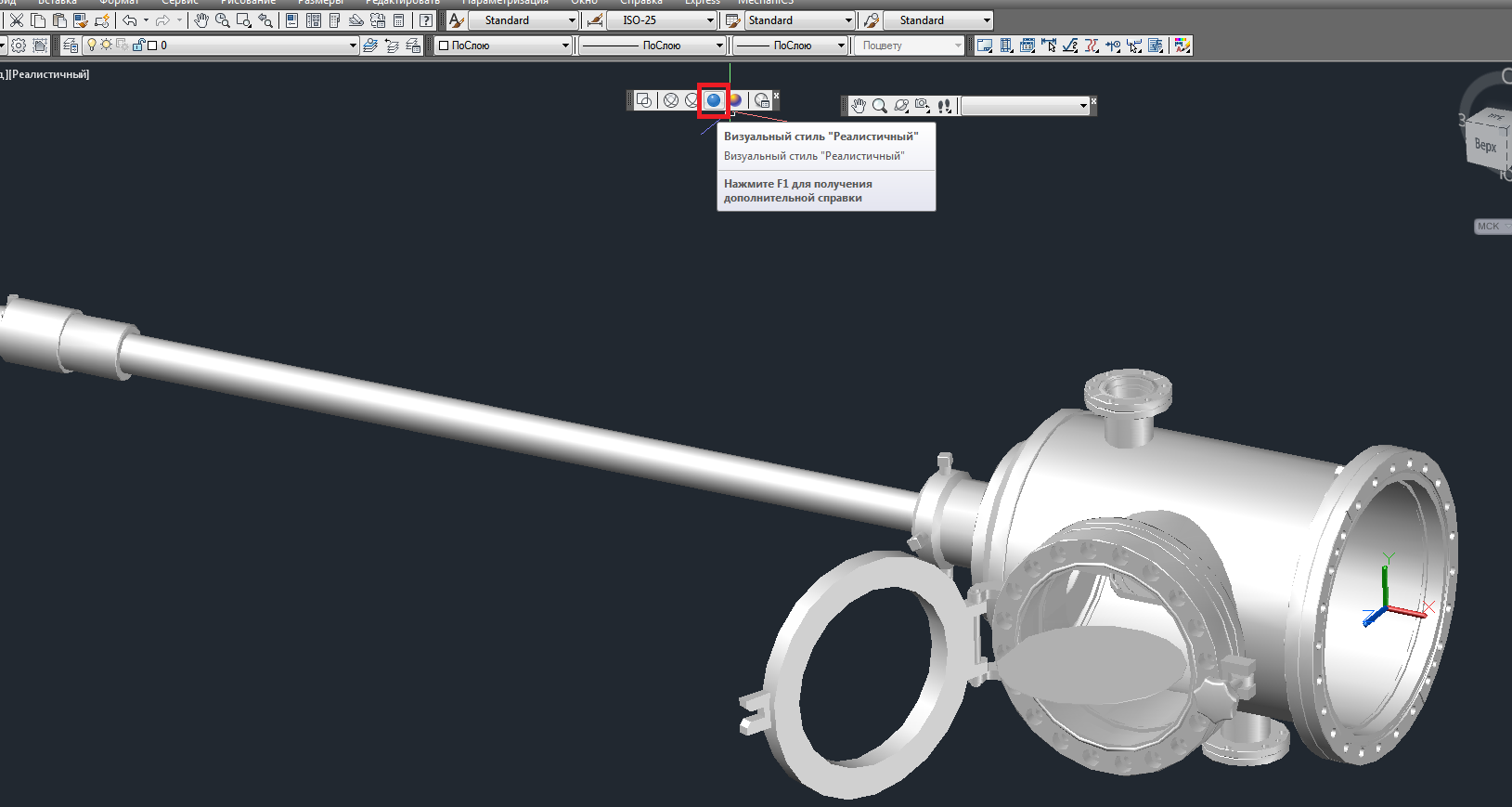Click the Верх face on ViewCube
1512x807 pixels.
point(1485,145)
